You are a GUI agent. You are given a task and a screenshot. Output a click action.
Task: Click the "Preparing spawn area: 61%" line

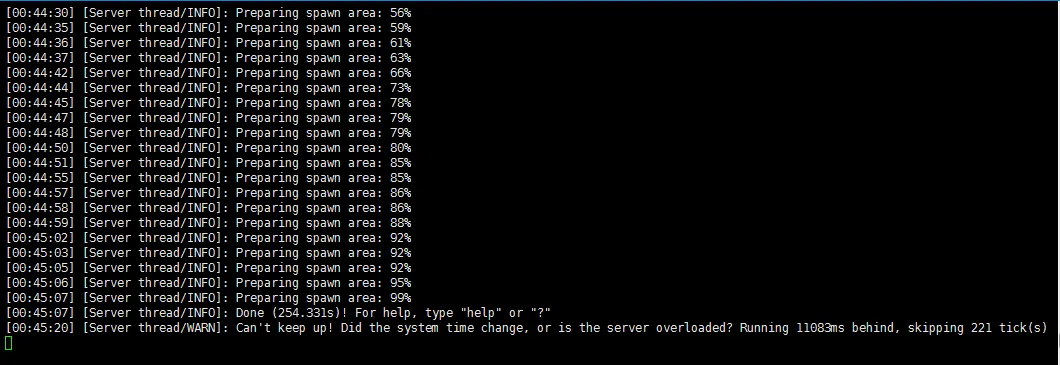208,43
